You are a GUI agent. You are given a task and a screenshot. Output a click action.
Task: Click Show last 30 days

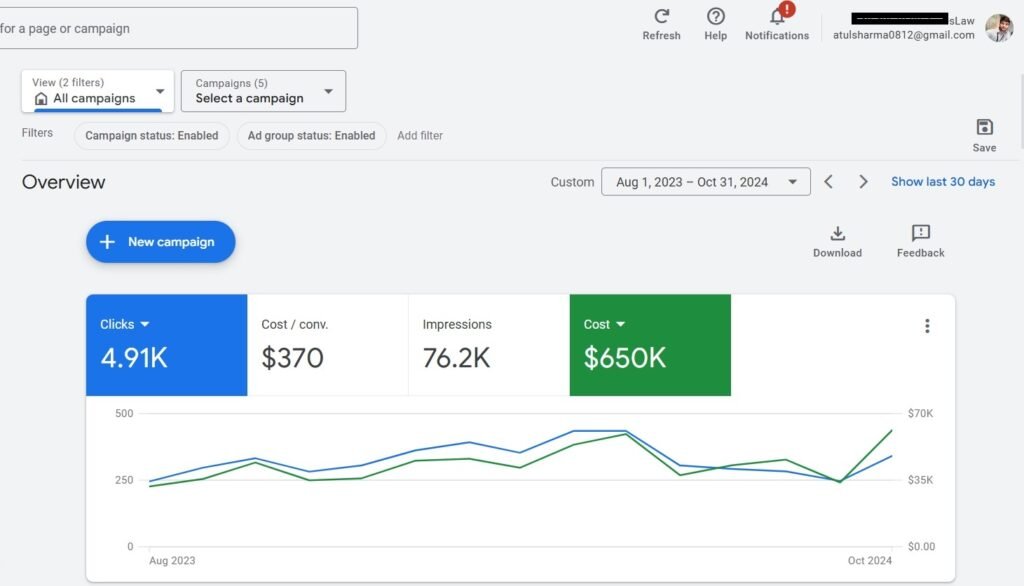[942, 181]
